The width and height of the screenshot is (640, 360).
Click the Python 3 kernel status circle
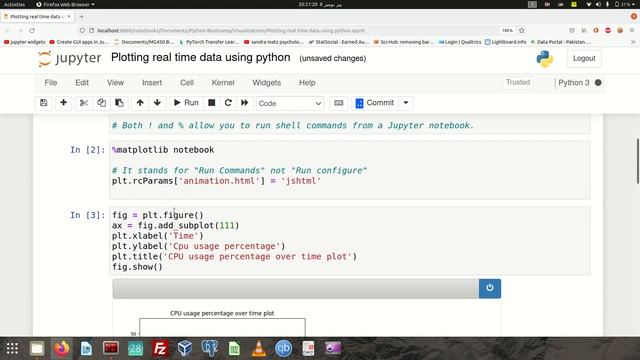(598, 82)
